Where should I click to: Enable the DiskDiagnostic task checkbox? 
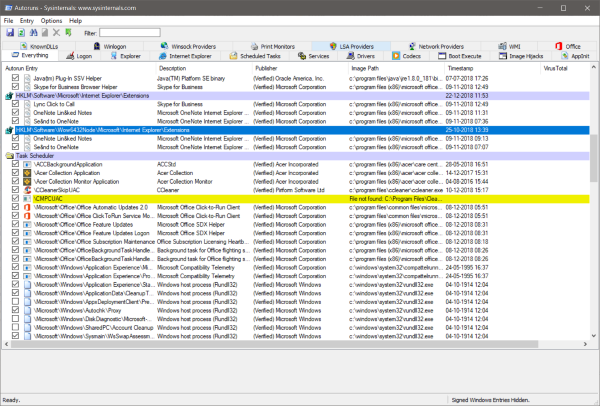[15, 319]
